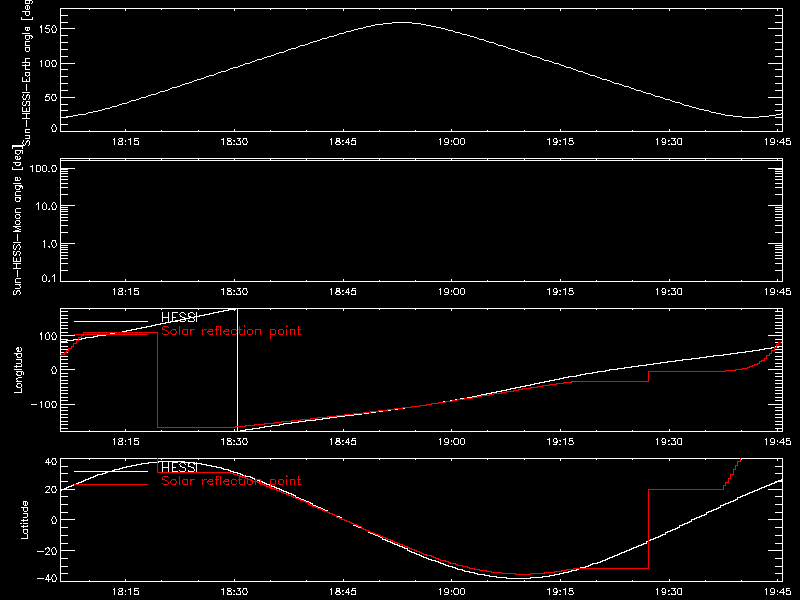Click 19:00 time label under Moon angle plot

[452, 291]
